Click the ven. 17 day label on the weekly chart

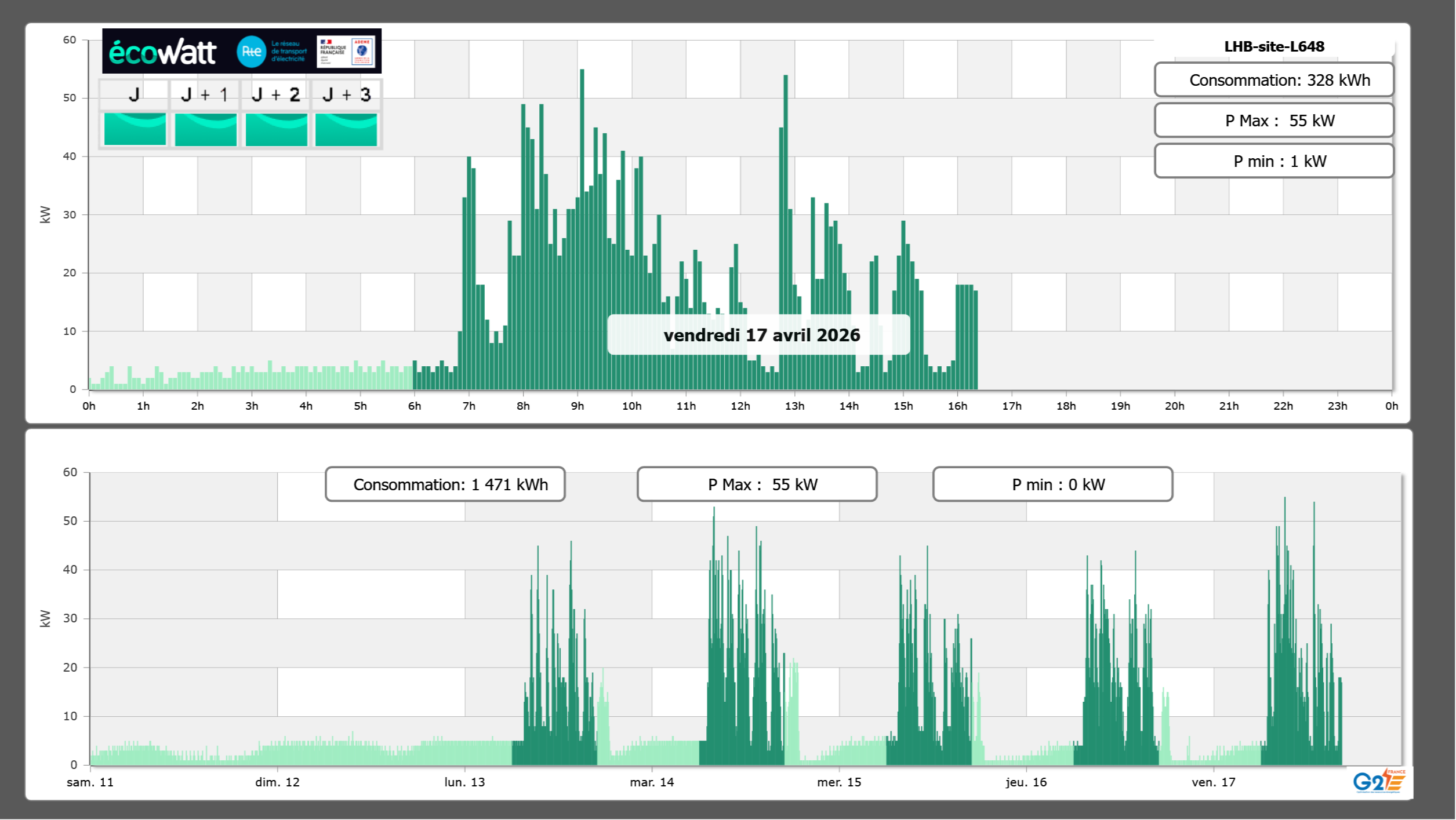pyautogui.click(x=1213, y=782)
